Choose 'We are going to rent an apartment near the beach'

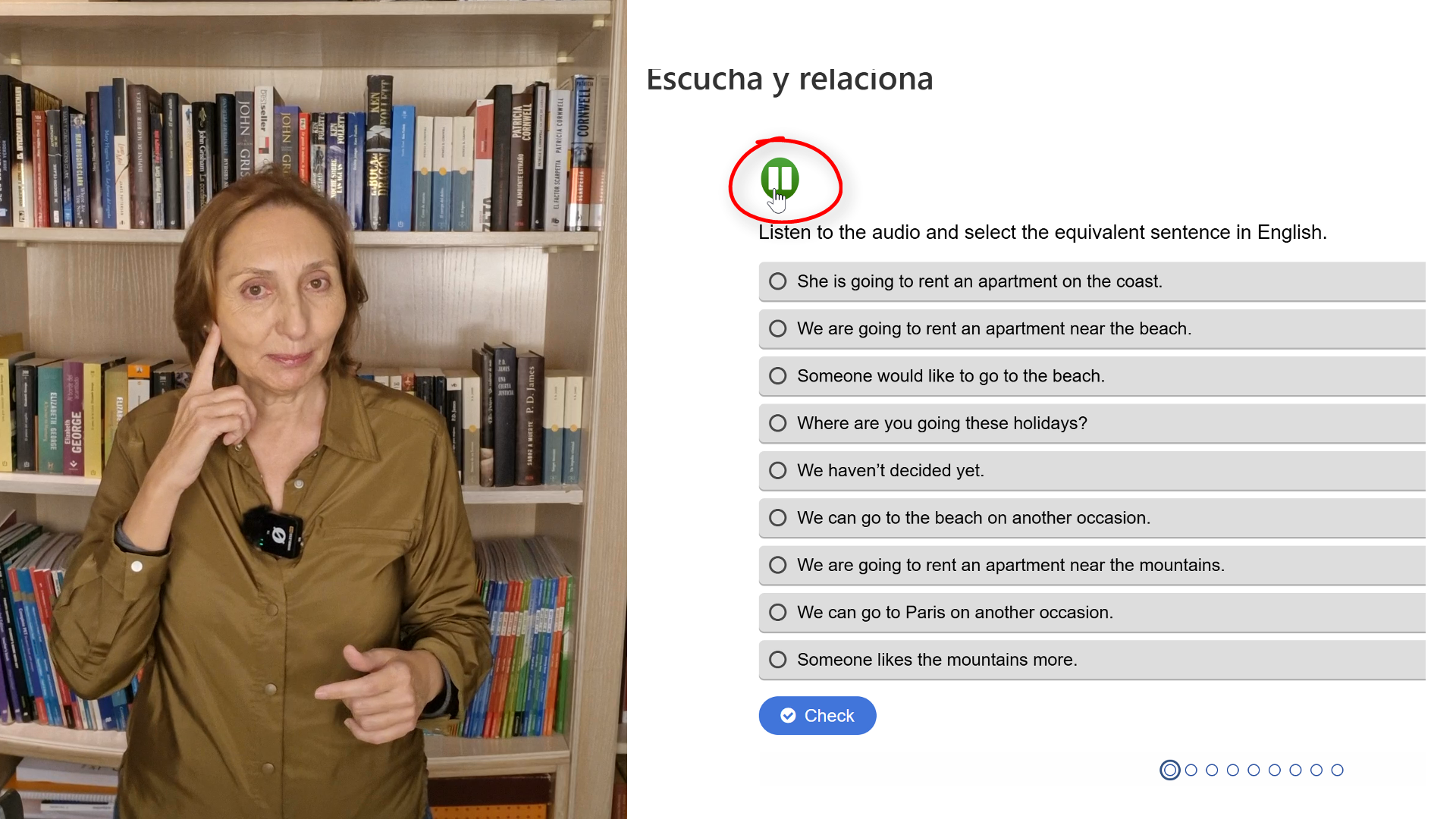tap(1092, 328)
